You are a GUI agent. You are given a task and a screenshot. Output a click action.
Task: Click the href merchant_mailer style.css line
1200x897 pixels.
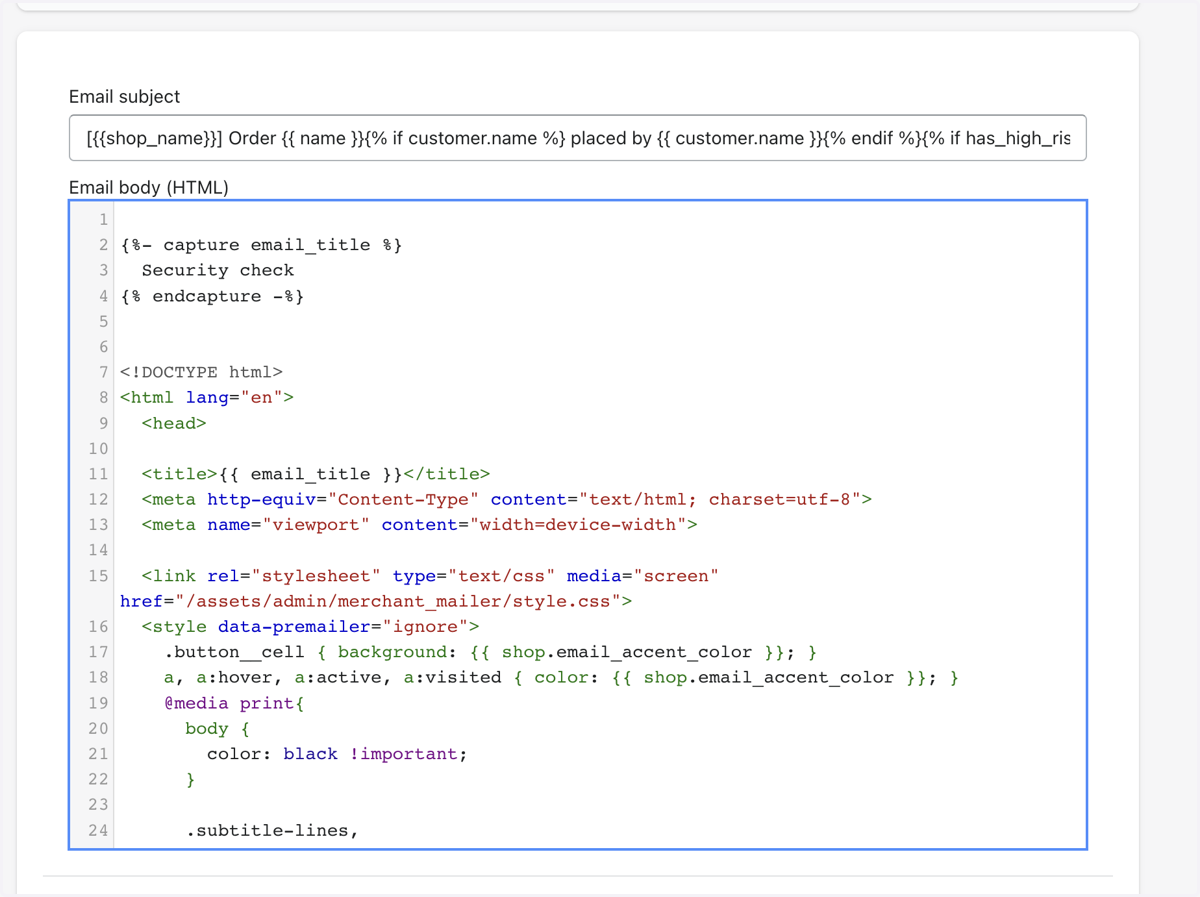coord(376,601)
